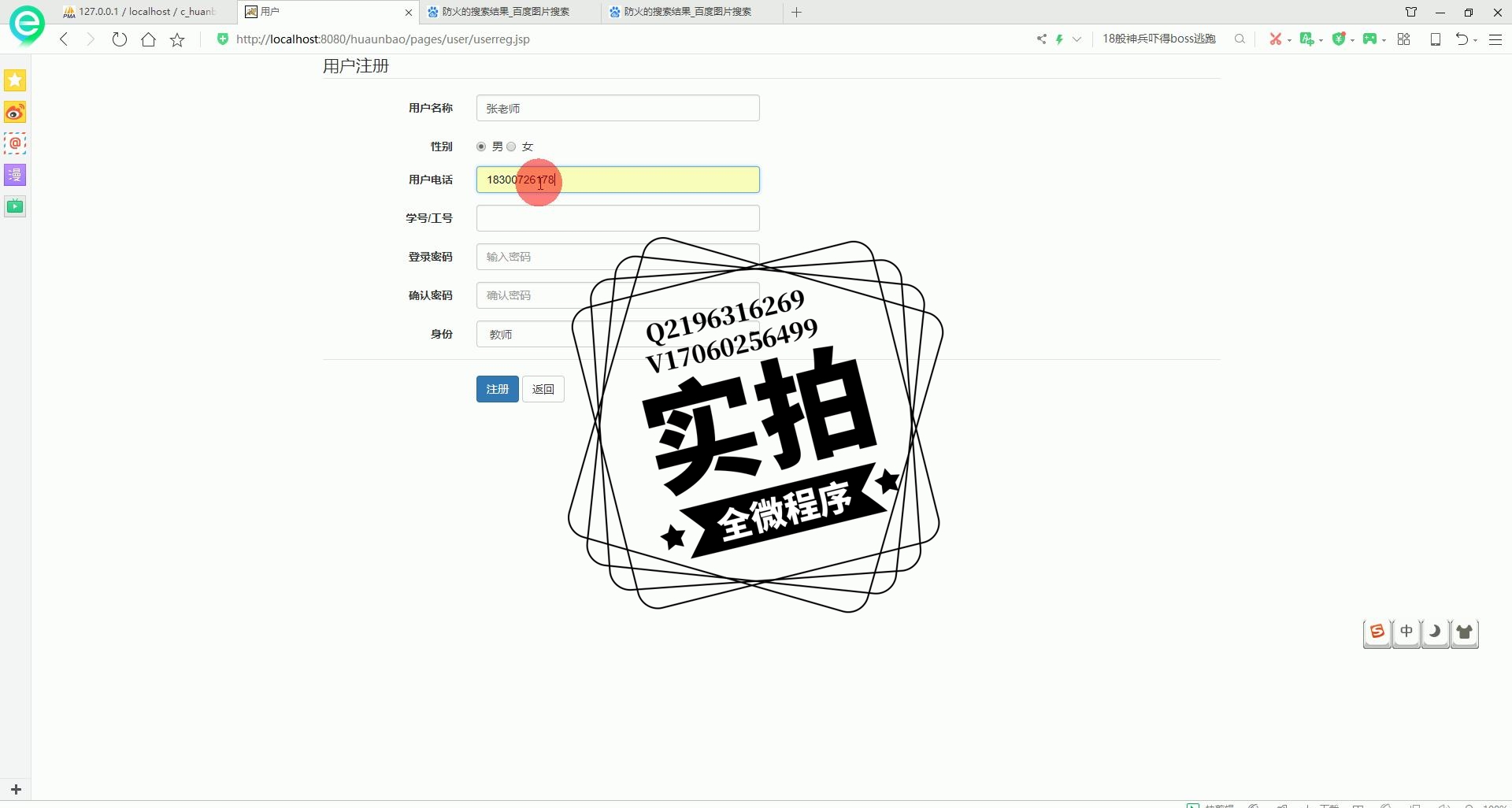Click the red scissors screenshot icon
This screenshot has width=1512, height=808.
tap(1275, 39)
